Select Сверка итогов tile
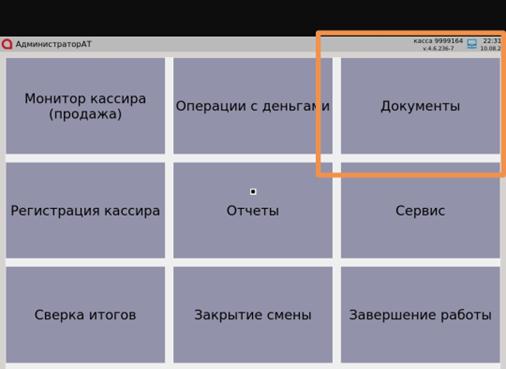Image resolution: width=506 pixels, height=369 pixels. [x=85, y=315]
